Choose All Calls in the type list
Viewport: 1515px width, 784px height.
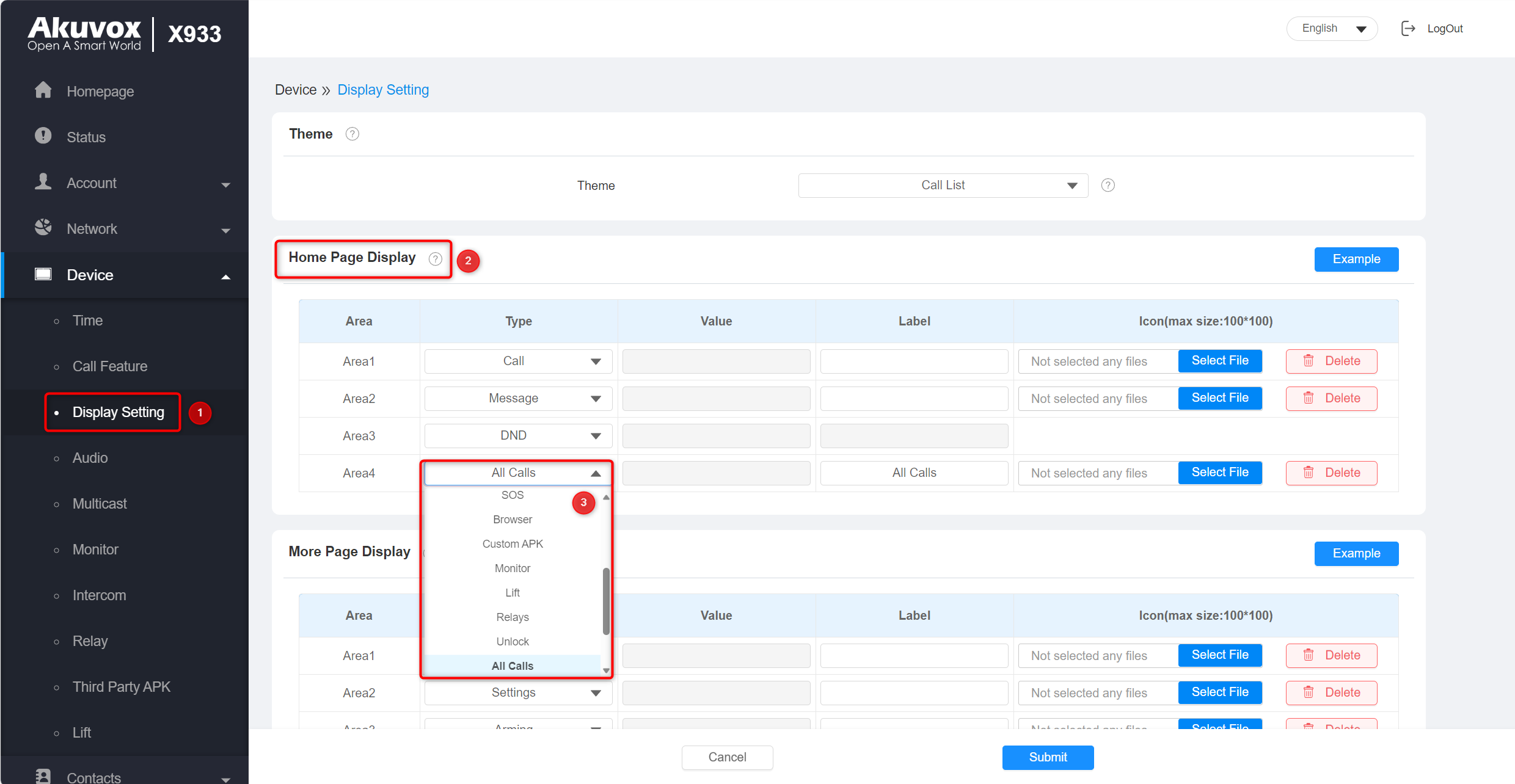pos(513,666)
